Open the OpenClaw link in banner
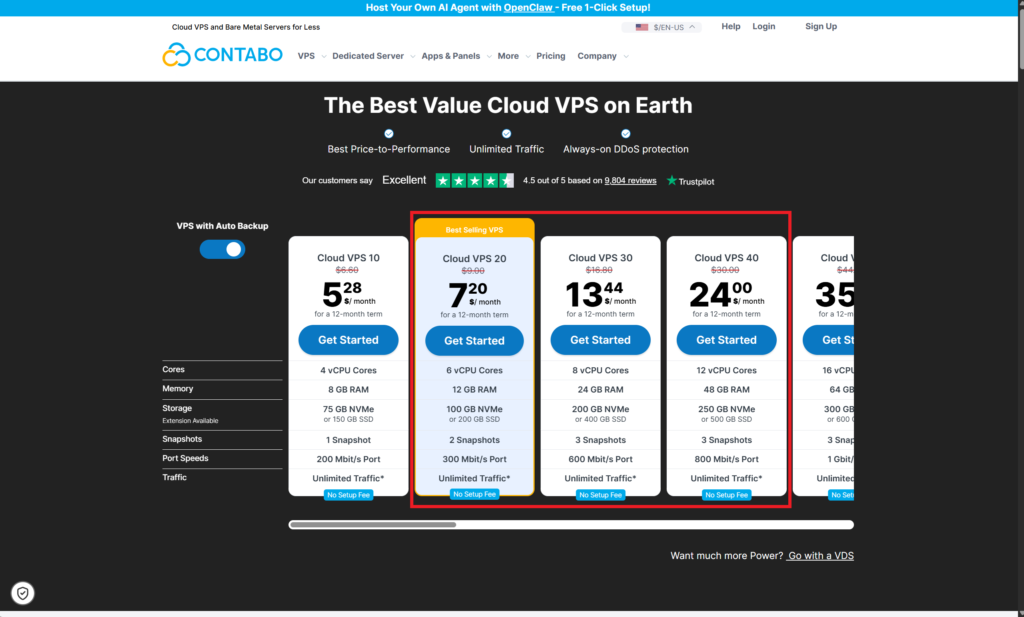Screen dimensions: 1024x617 [528, 8]
